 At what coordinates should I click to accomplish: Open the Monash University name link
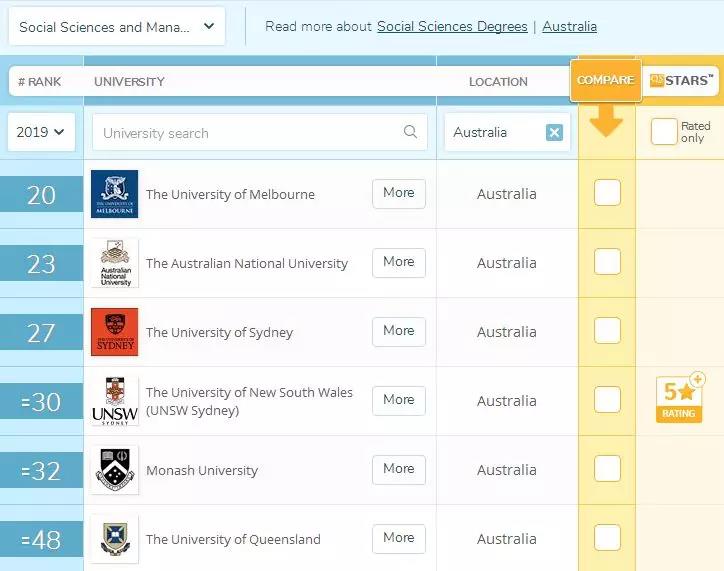tap(202, 470)
